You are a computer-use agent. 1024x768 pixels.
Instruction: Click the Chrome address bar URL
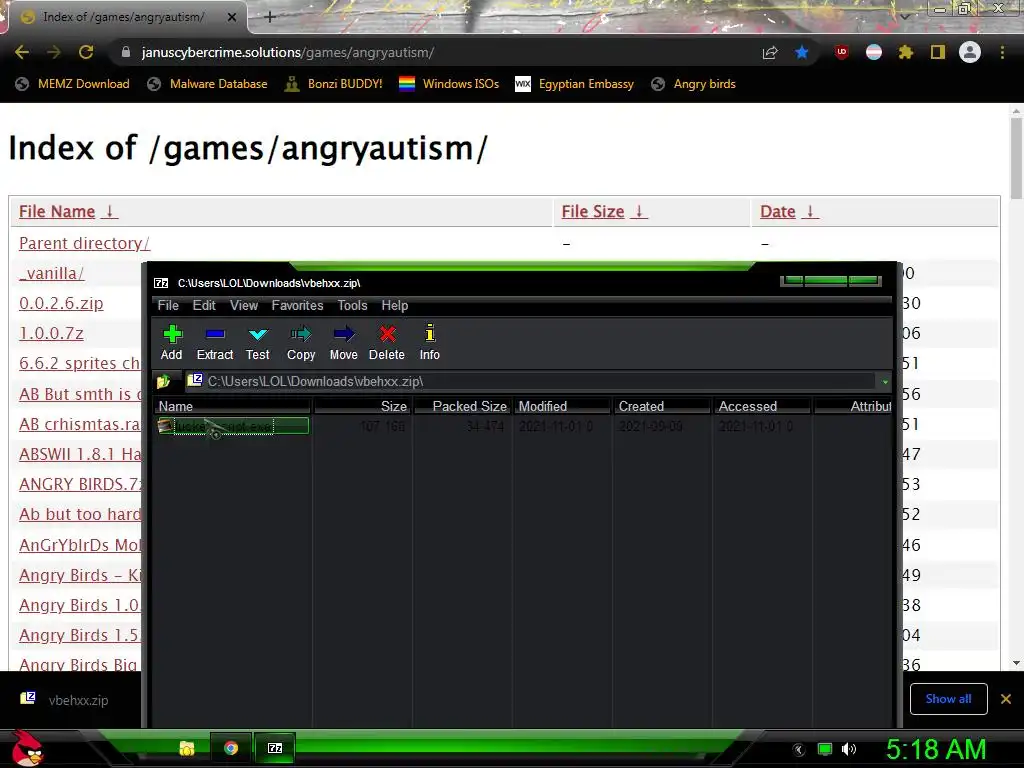[x=287, y=52]
